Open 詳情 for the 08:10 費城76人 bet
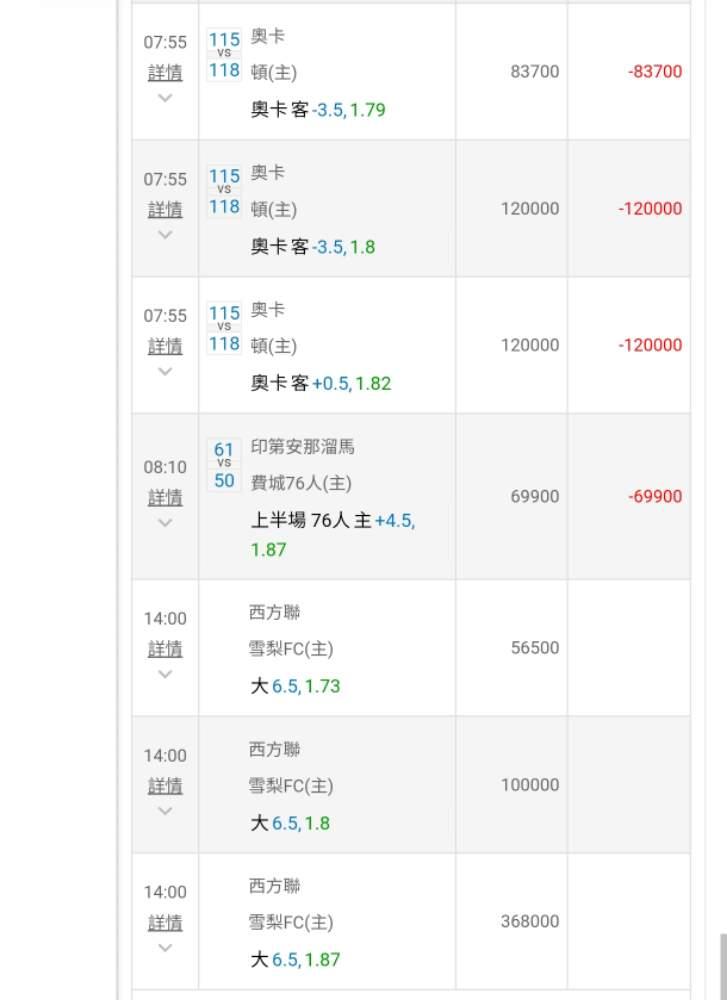 (x=165, y=497)
